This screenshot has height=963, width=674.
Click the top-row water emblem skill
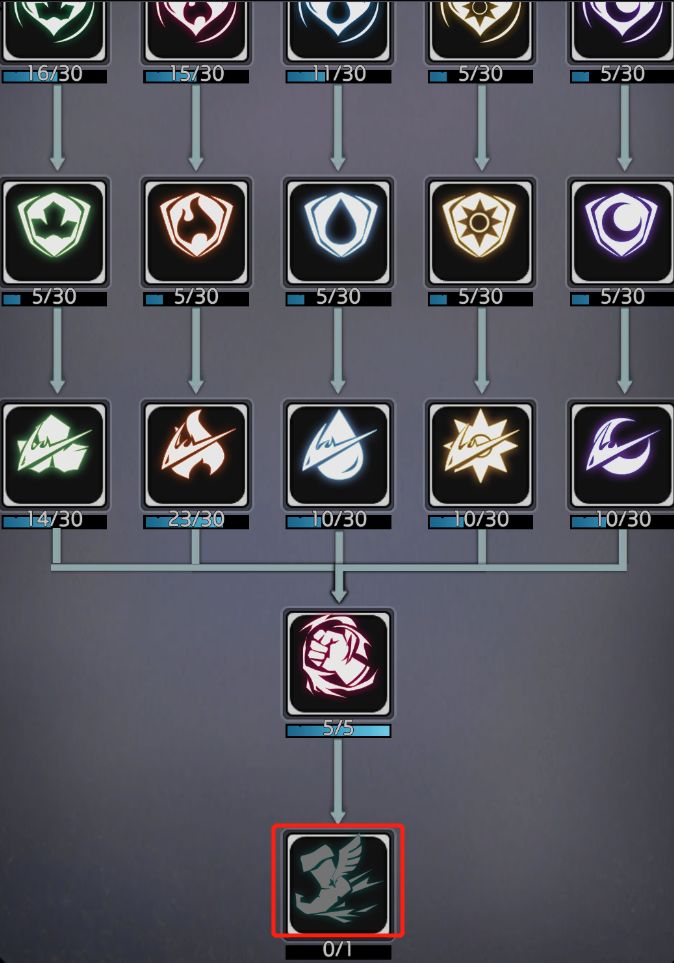point(338,29)
